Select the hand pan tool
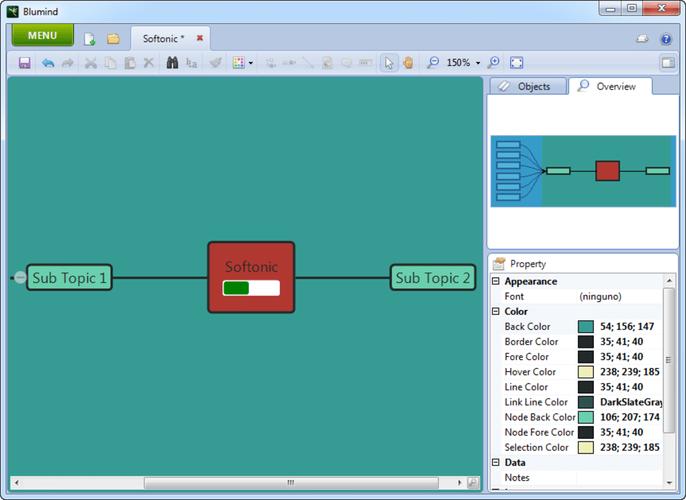The width and height of the screenshot is (686, 500). tap(408, 63)
